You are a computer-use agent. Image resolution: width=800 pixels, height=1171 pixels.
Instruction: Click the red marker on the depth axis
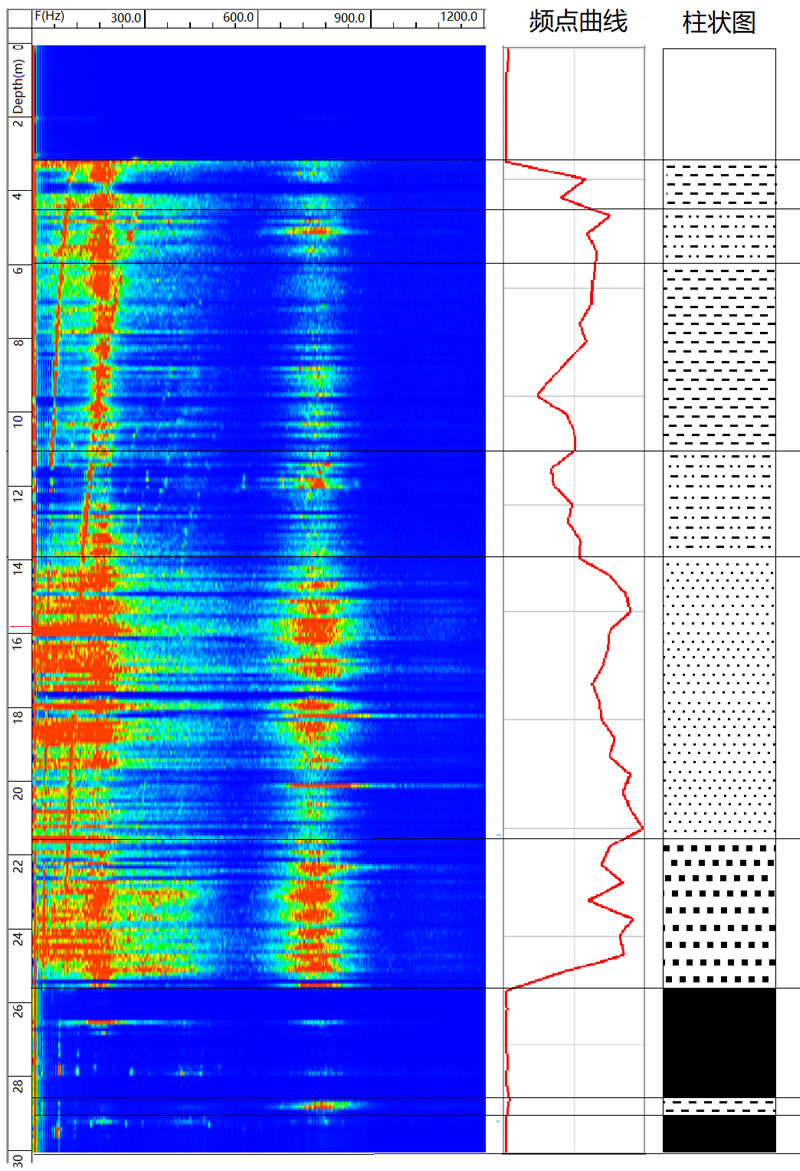[16, 629]
